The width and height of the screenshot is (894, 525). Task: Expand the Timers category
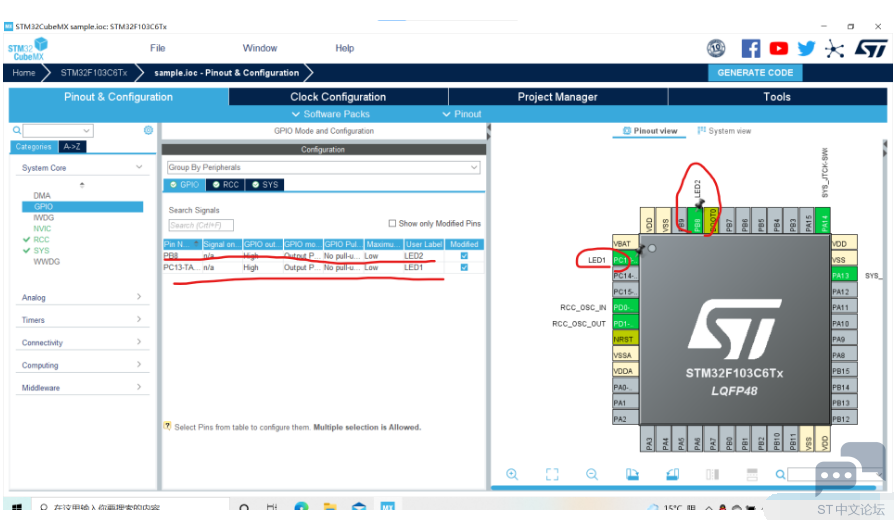139,319
